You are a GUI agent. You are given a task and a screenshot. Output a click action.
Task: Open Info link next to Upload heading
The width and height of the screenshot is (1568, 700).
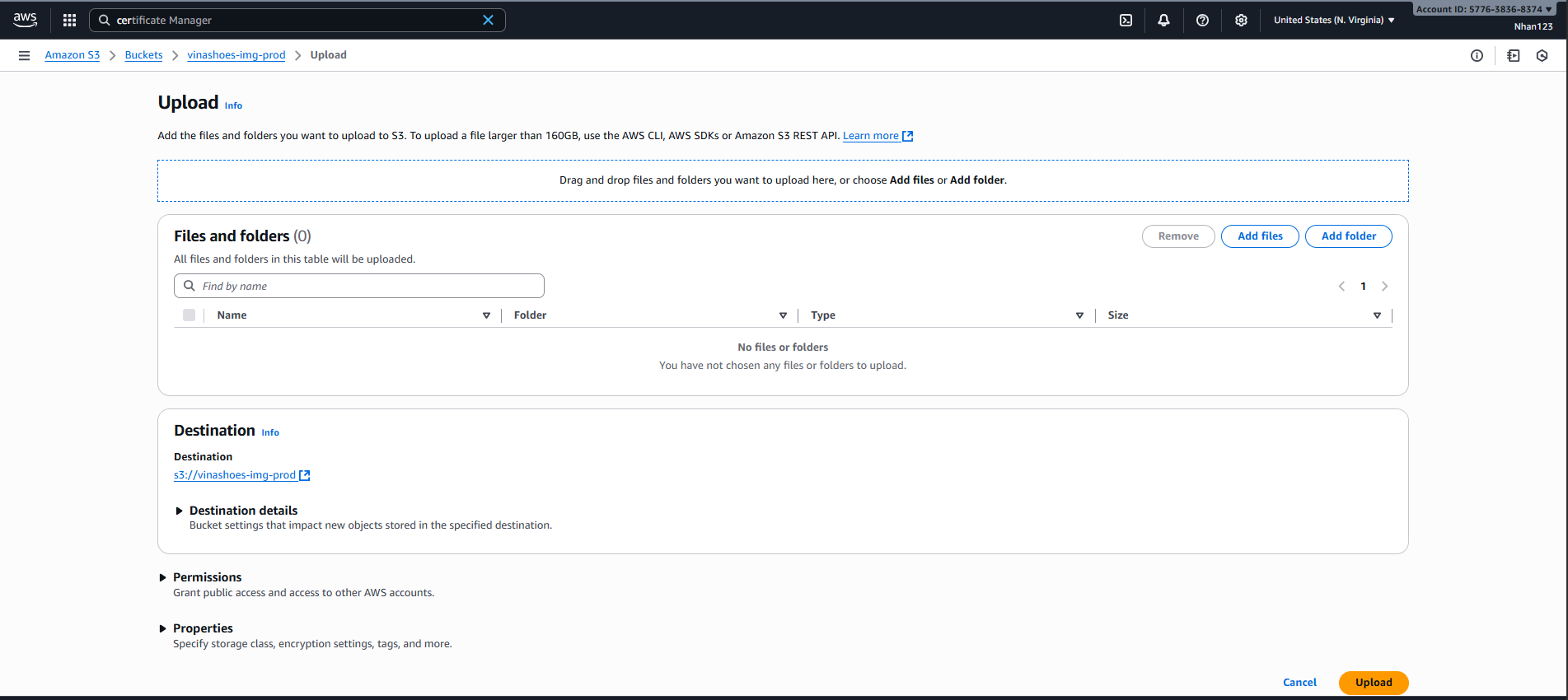(233, 105)
